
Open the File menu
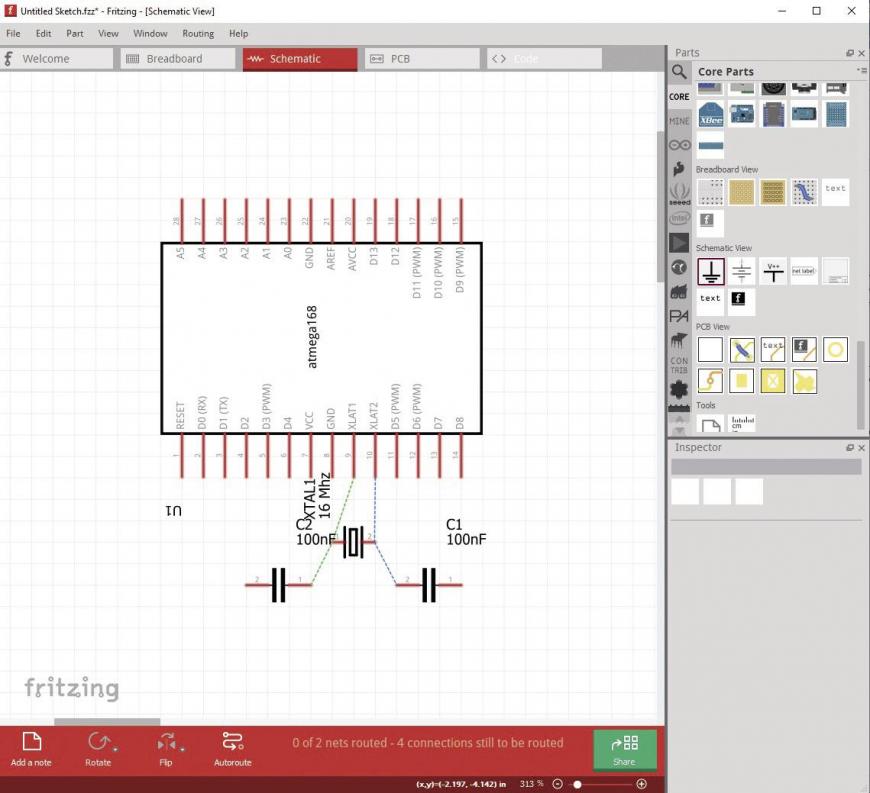[x=13, y=33]
